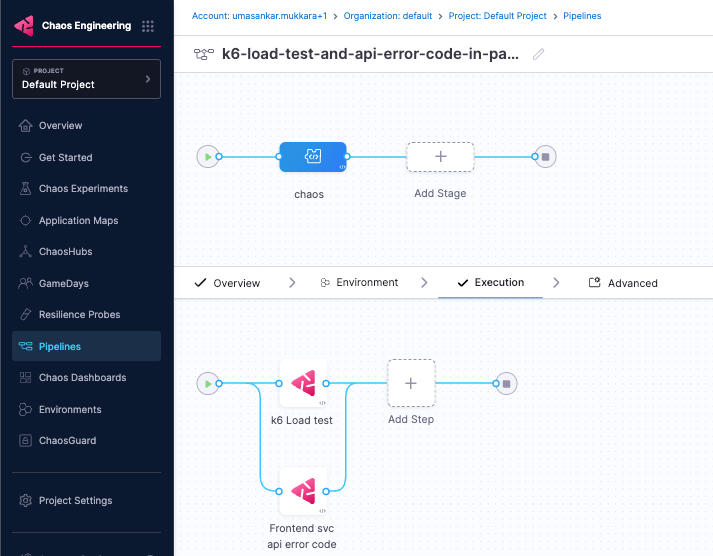713x556 pixels.
Task: Open the module switcher grid icon
Action: point(148,26)
